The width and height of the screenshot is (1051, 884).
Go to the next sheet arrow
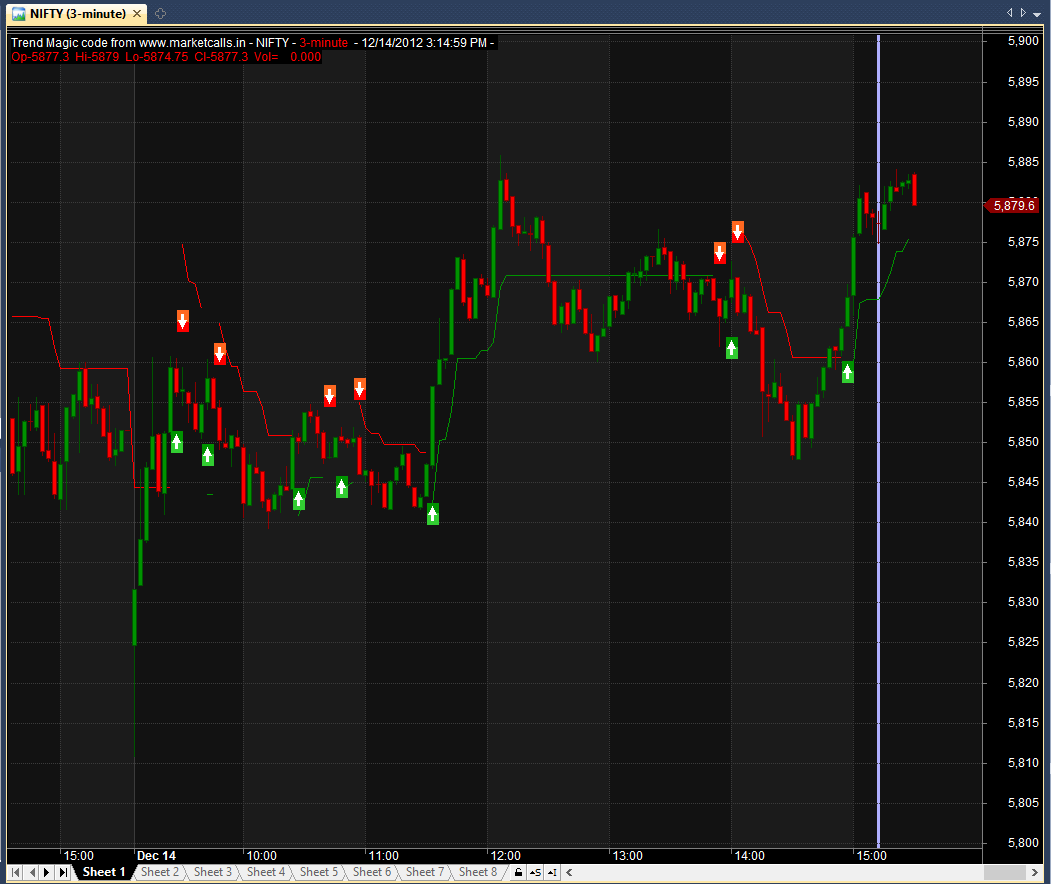point(47,872)
